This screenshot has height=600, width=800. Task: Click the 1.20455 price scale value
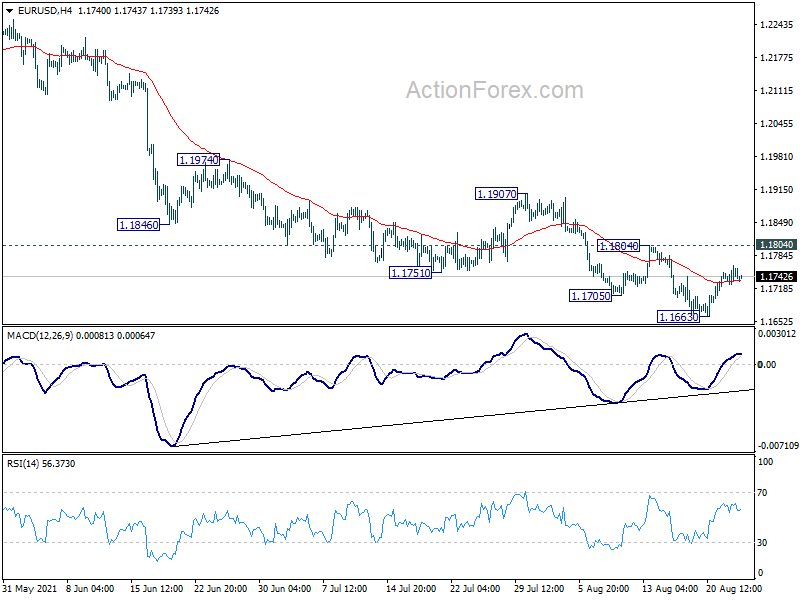tap(777, 123)
